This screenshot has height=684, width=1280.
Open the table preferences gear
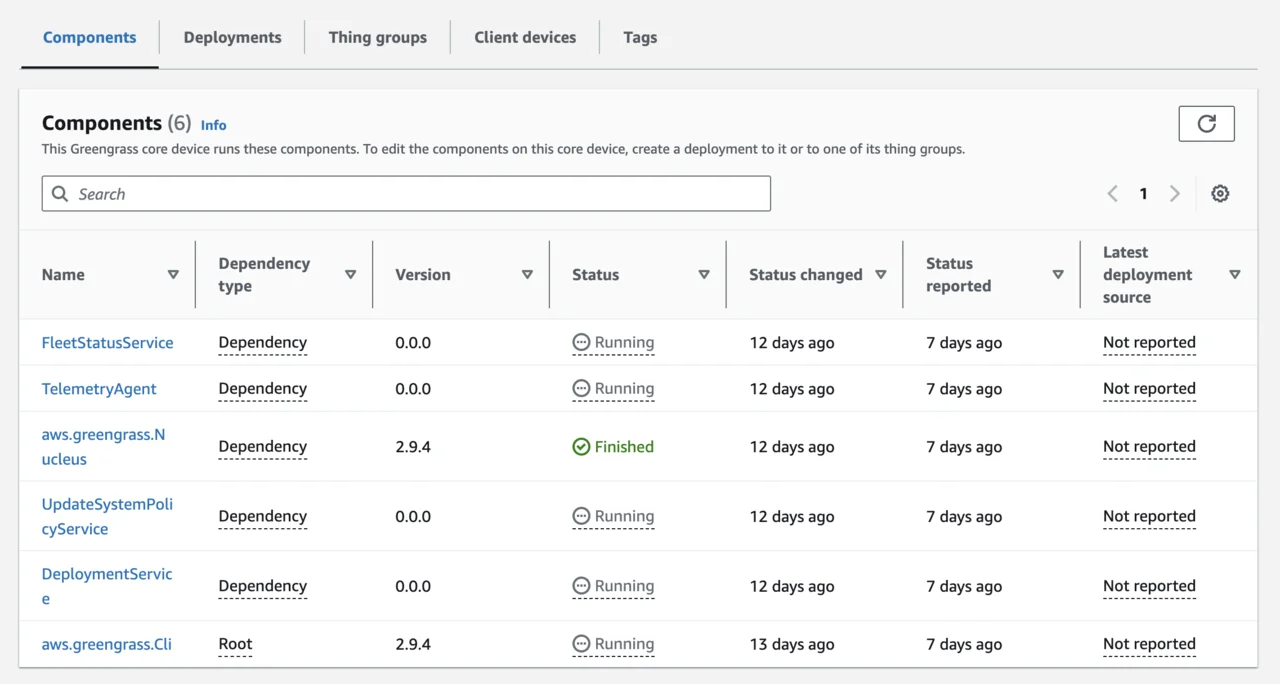(1220, 193)
